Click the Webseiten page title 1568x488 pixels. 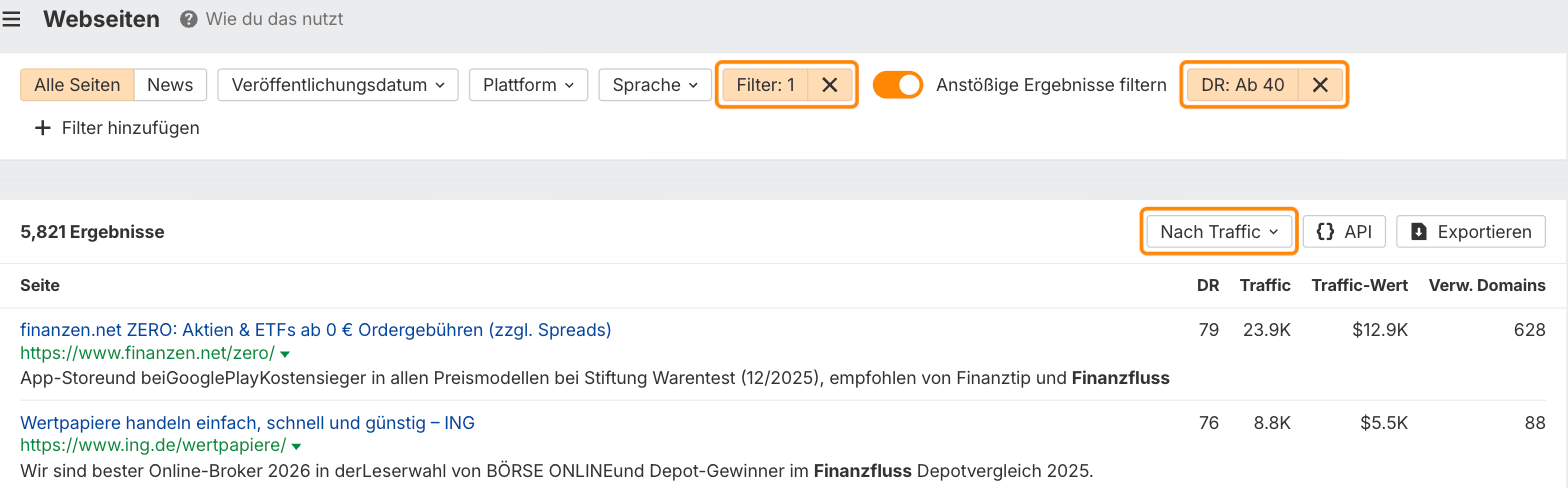click(x=101, y=19)
